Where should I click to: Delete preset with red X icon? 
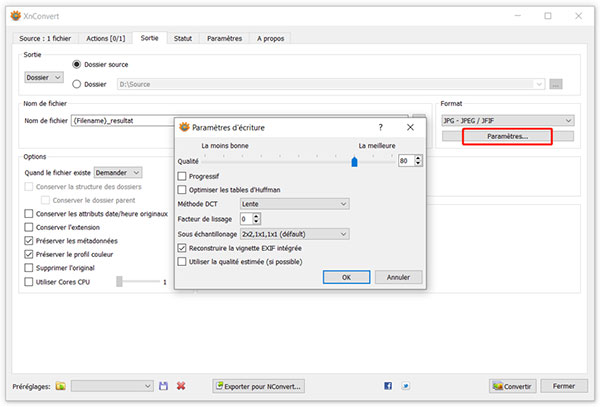(x=181, y=386)
